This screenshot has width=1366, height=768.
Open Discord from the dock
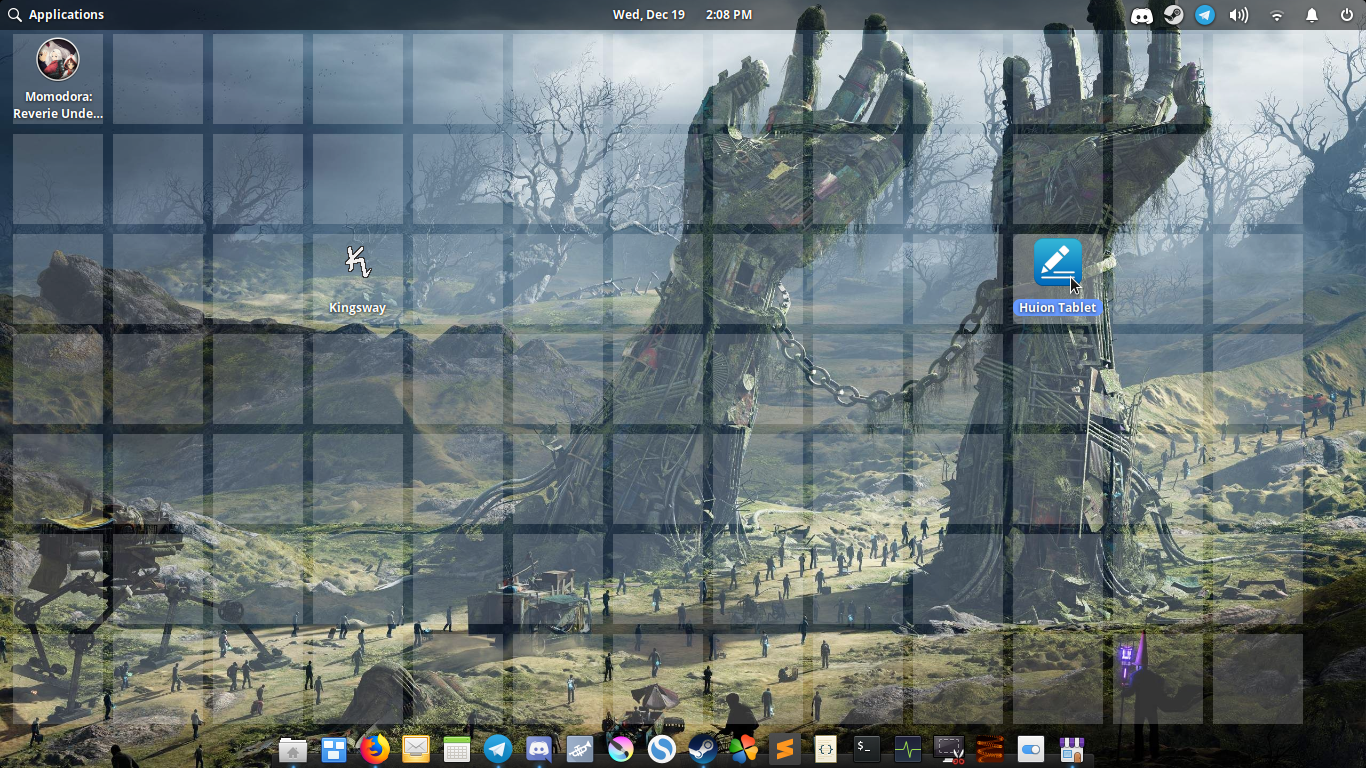[539, 749]
